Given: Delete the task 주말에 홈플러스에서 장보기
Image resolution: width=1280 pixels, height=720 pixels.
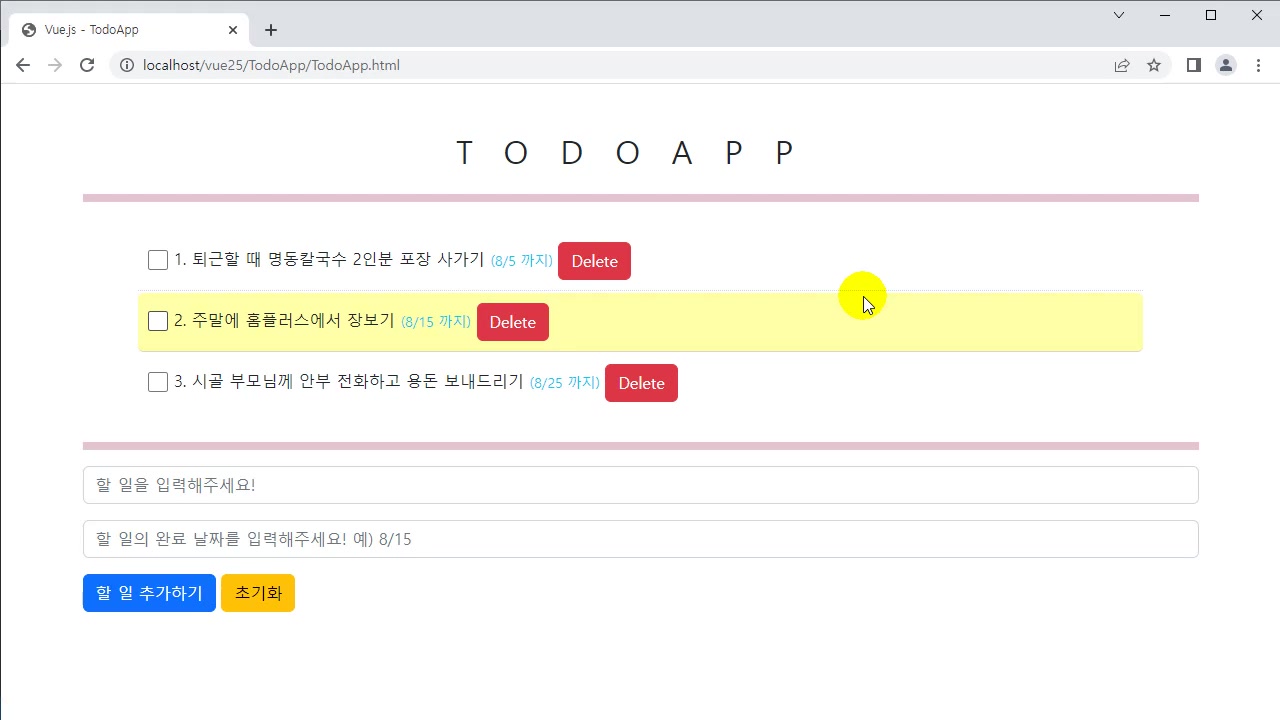Looking at the screenshot, I should pyautogui.click(x=512, y=322).
